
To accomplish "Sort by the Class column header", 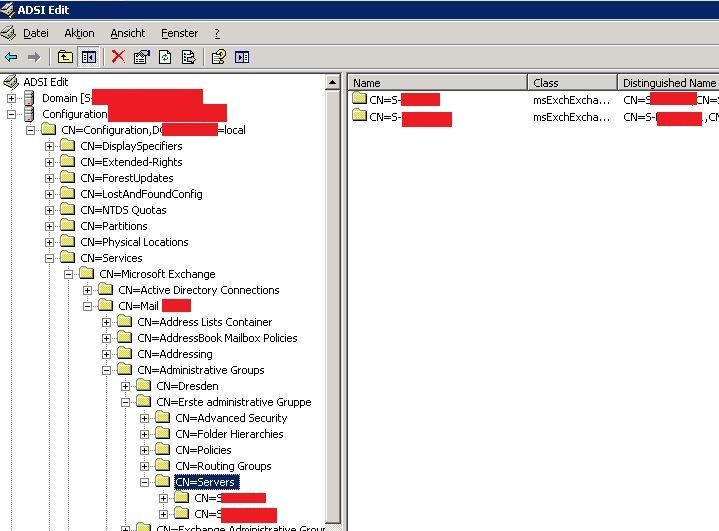I will pos(572,83).
